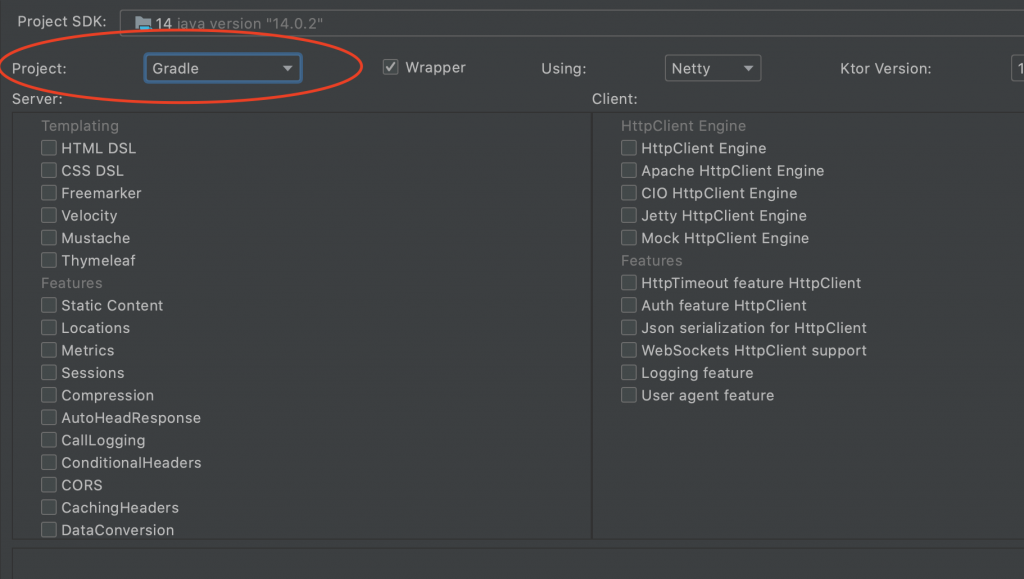Viewport: 1024px width, 579px height.
Task: Enable CORS feature
Action: click(x=49, y=485)
